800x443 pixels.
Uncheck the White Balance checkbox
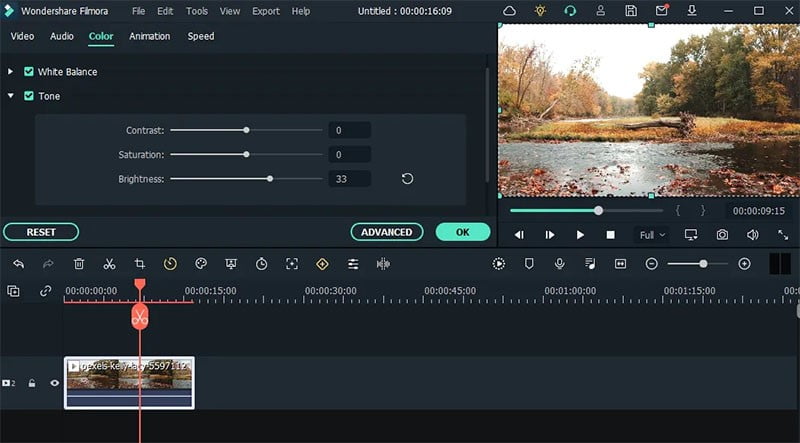coord(29,71)
